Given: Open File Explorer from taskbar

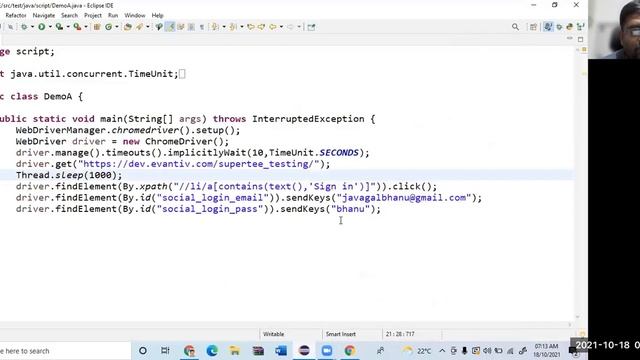Looking at the screenshot, I should tap(235, 351).
